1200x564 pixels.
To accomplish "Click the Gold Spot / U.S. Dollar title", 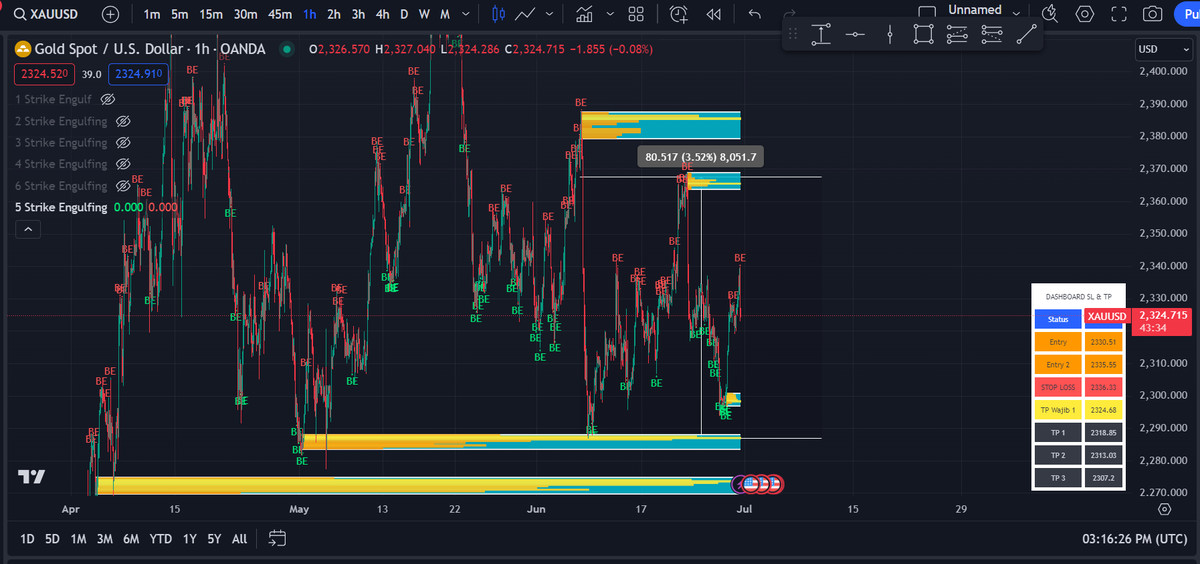I will 152,49.
